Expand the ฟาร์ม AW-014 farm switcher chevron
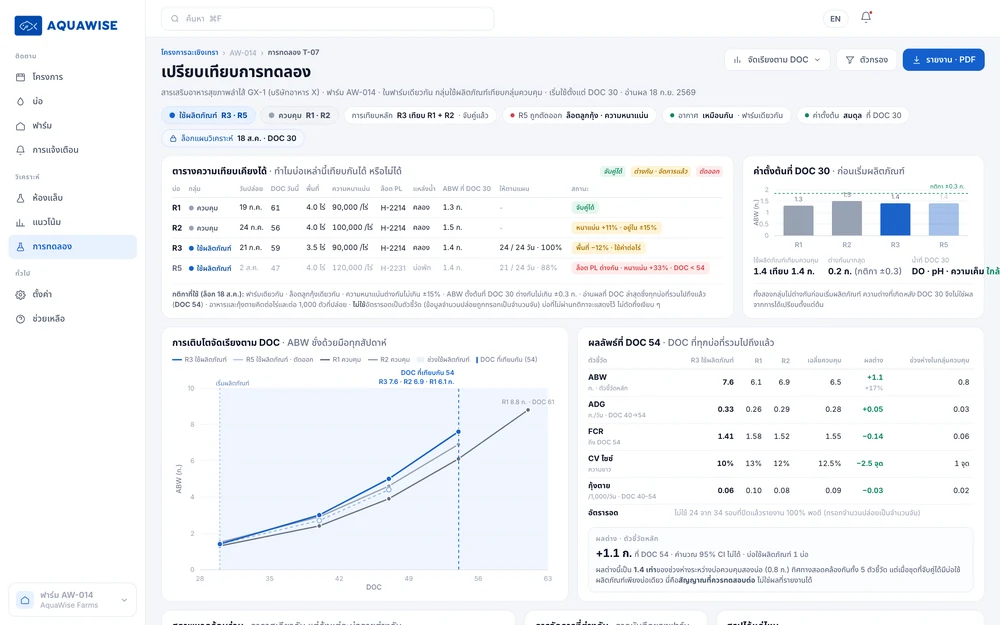The width and height of the screenshot is (1000, 625). [124, 600]
